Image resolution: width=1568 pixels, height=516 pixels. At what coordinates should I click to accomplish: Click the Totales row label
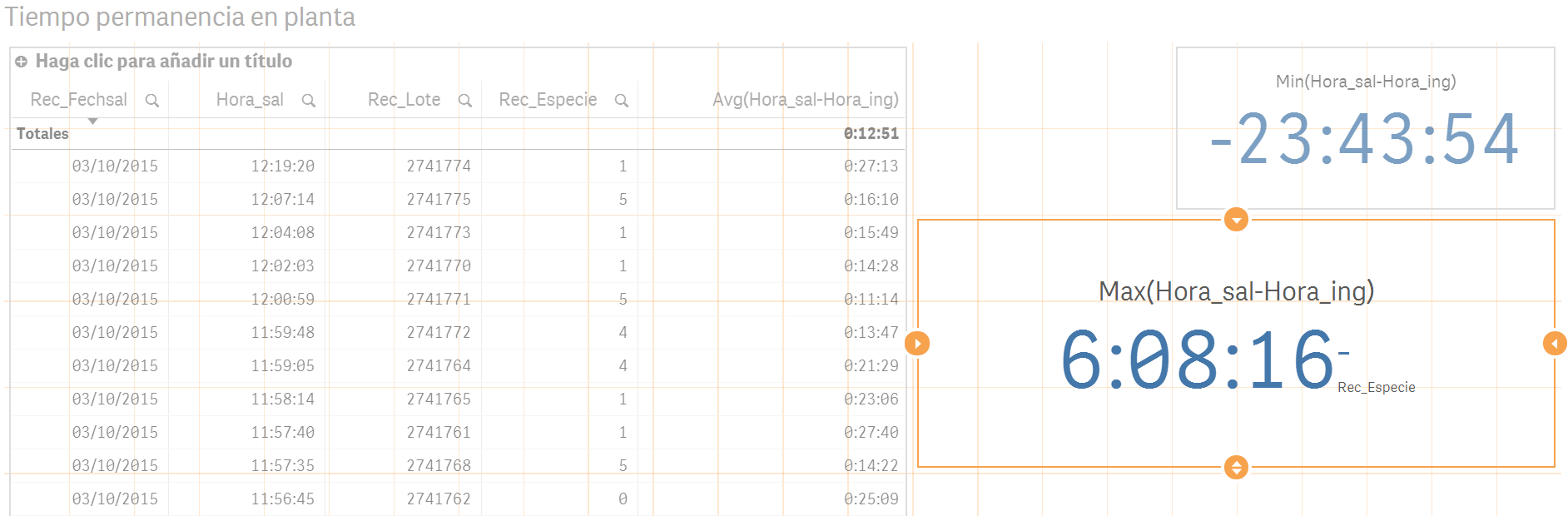pyautogui.click(x=42, y=134)
